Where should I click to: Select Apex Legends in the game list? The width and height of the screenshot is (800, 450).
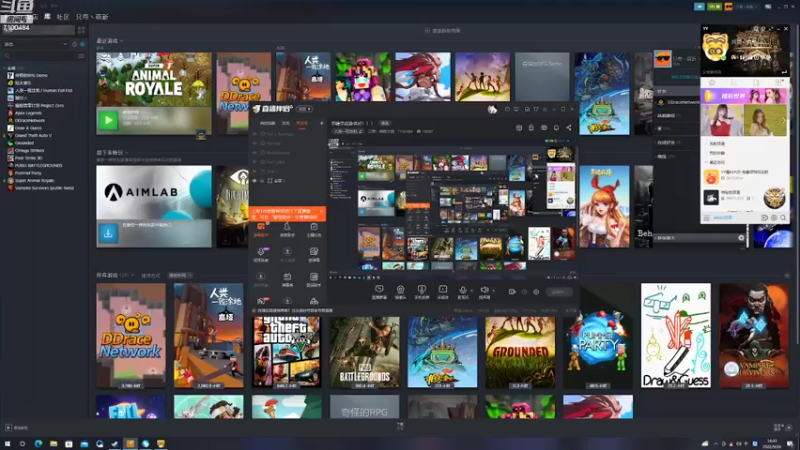point(28,113)
